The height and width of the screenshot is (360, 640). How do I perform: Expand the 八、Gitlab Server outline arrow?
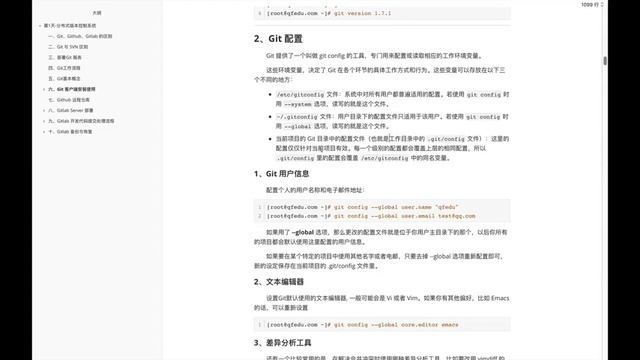44,111
